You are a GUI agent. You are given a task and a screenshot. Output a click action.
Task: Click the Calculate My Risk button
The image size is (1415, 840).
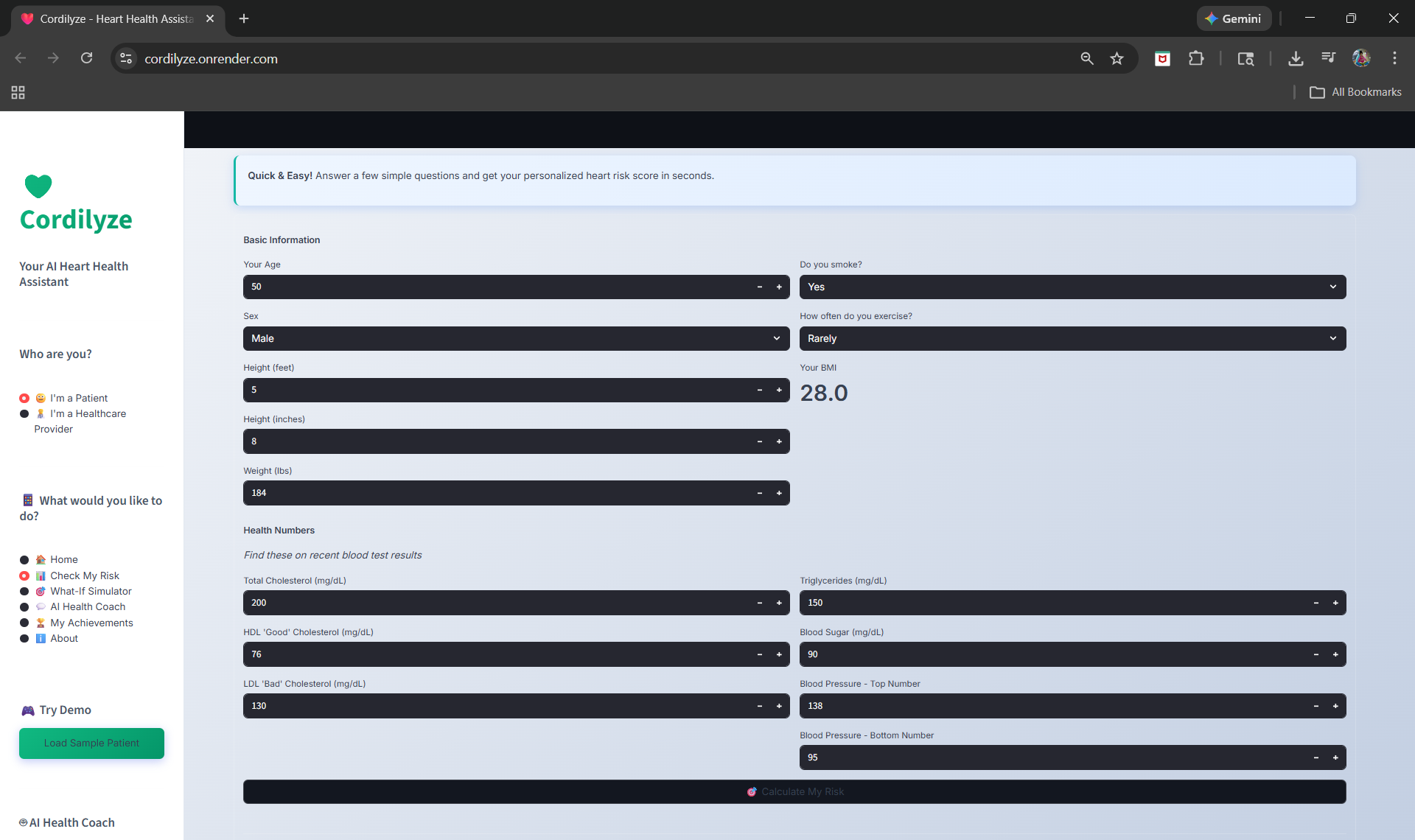[x=794, y=792]
